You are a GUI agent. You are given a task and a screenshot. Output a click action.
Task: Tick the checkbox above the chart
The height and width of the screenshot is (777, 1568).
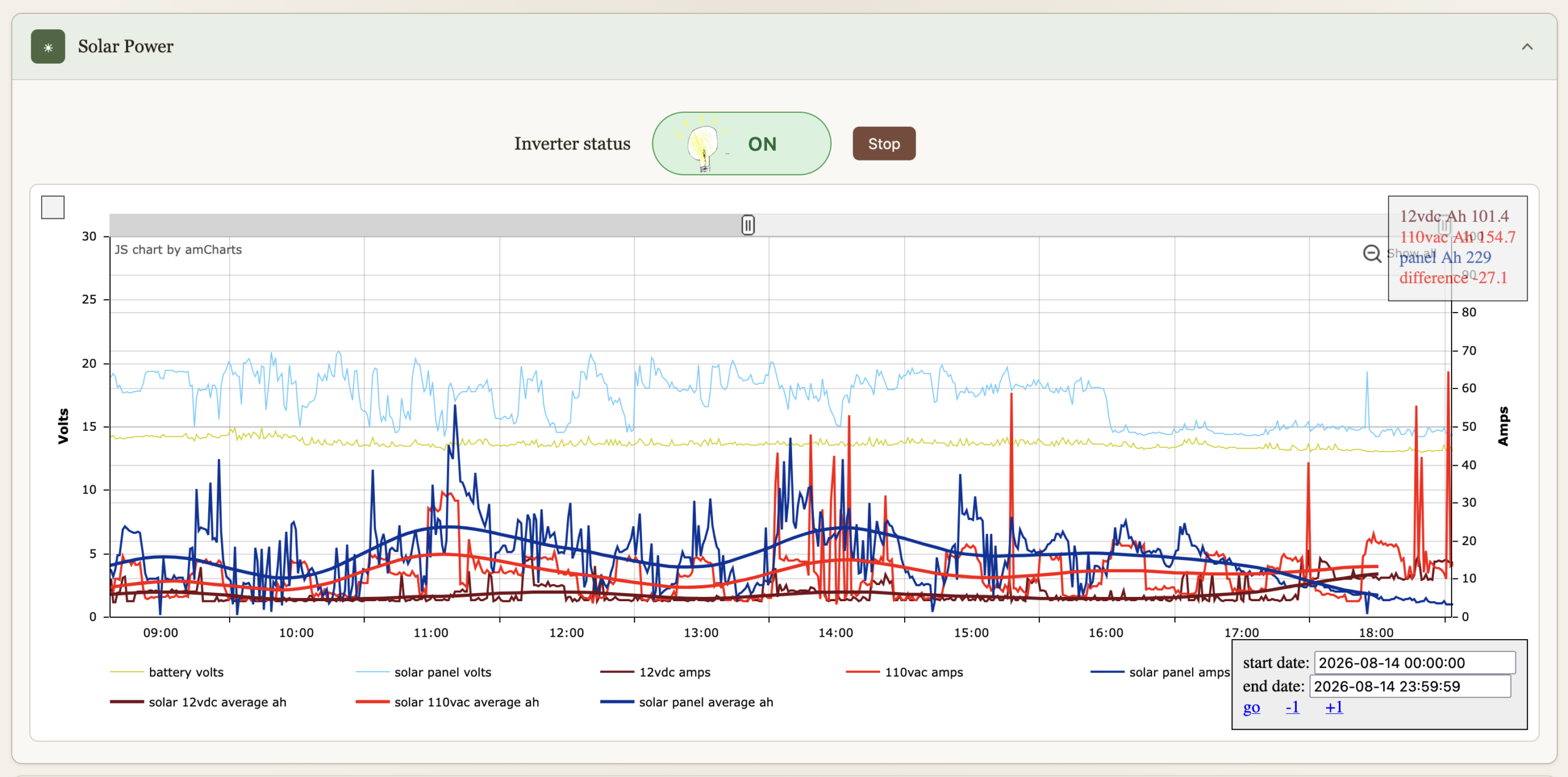point(53,207)
